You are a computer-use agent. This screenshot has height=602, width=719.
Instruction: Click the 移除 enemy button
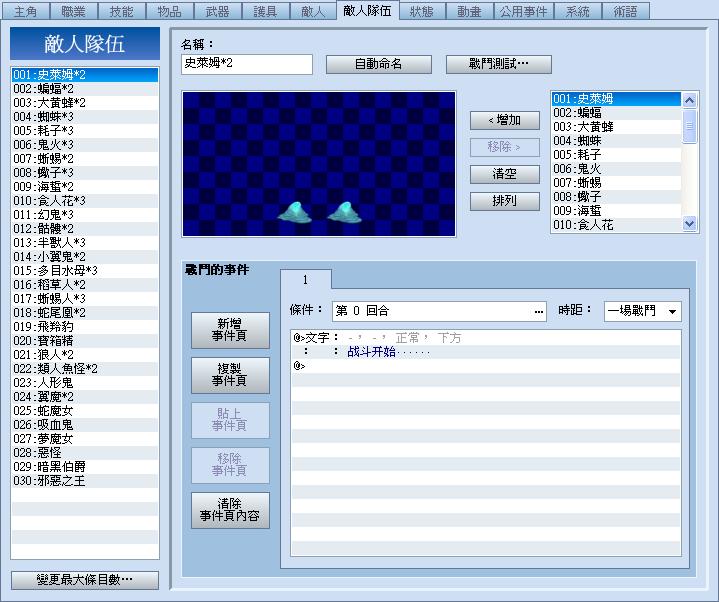pos(504,147)
